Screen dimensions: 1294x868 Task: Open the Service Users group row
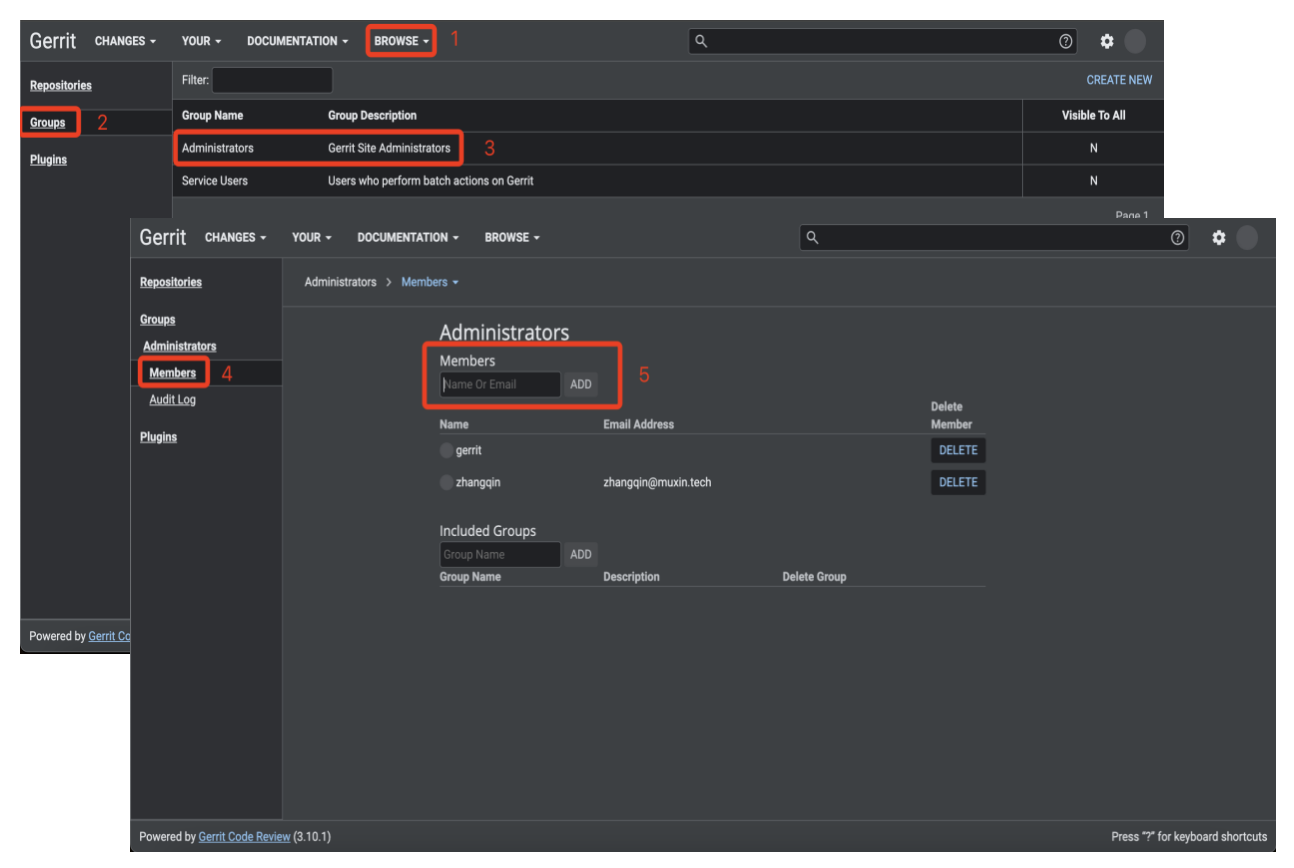(x=215, y=181)
